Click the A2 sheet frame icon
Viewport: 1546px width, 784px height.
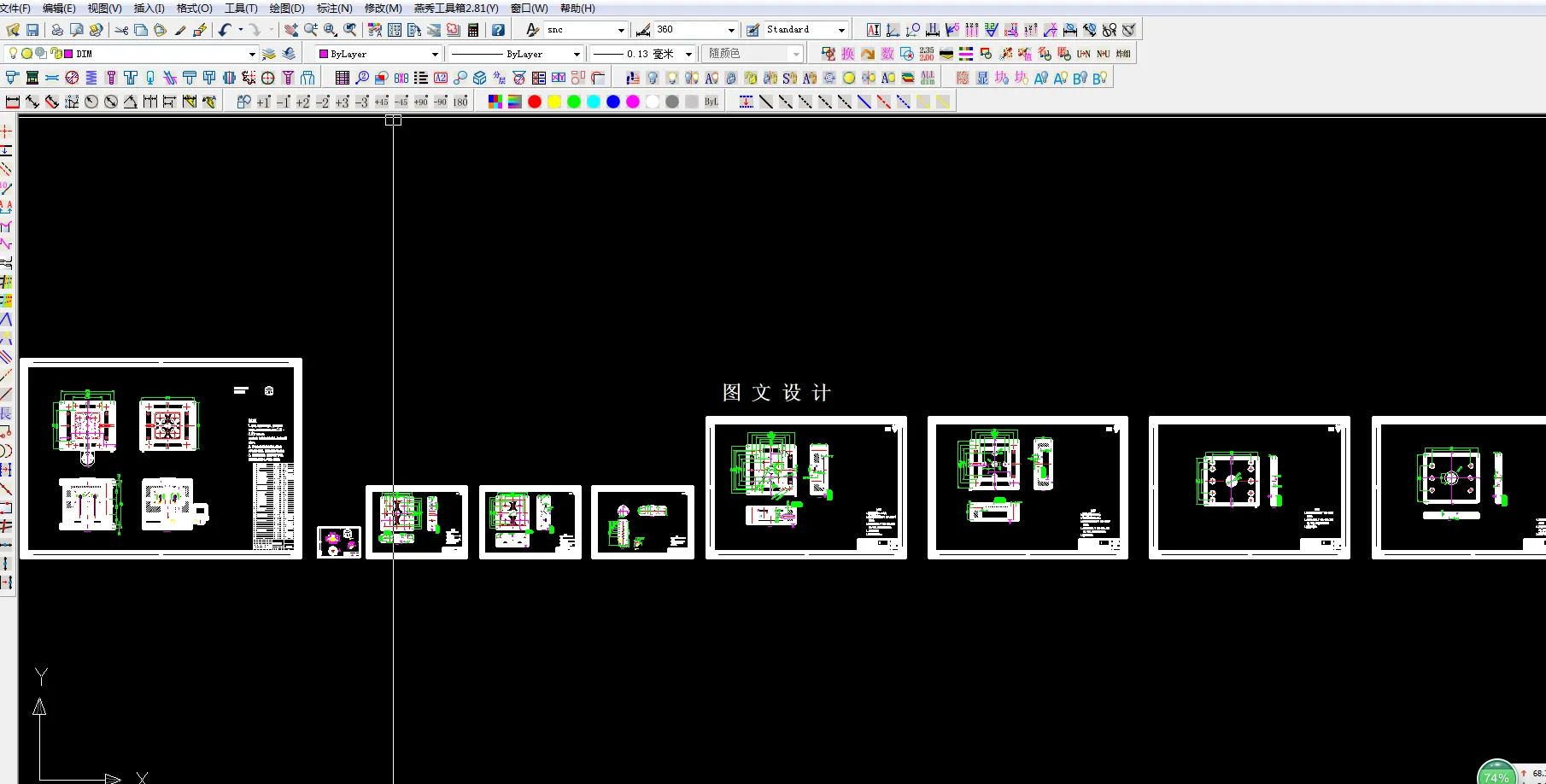[441, 78]
